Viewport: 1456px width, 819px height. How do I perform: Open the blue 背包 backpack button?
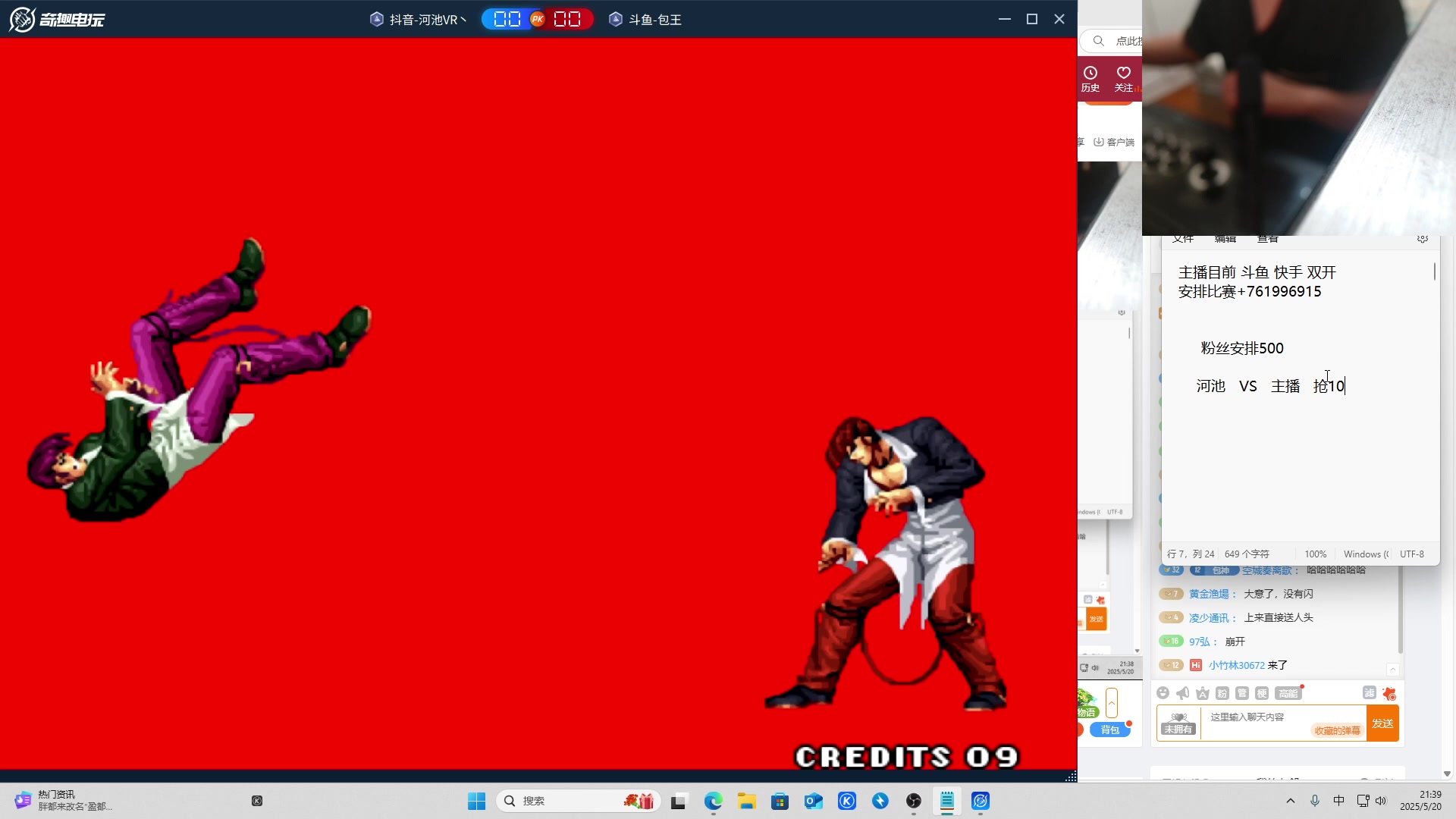1110,730
